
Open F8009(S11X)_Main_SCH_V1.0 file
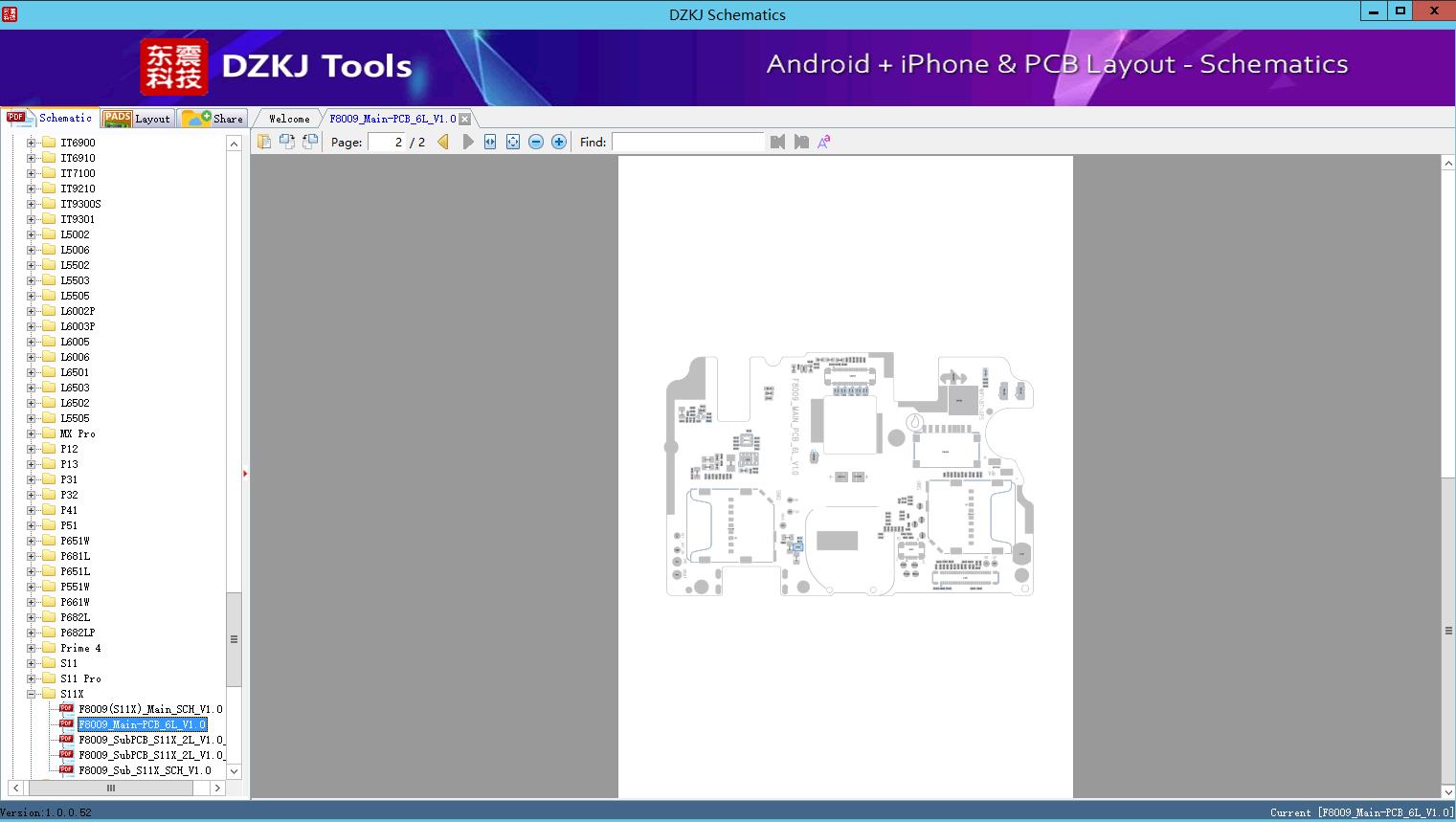point(149,709)
